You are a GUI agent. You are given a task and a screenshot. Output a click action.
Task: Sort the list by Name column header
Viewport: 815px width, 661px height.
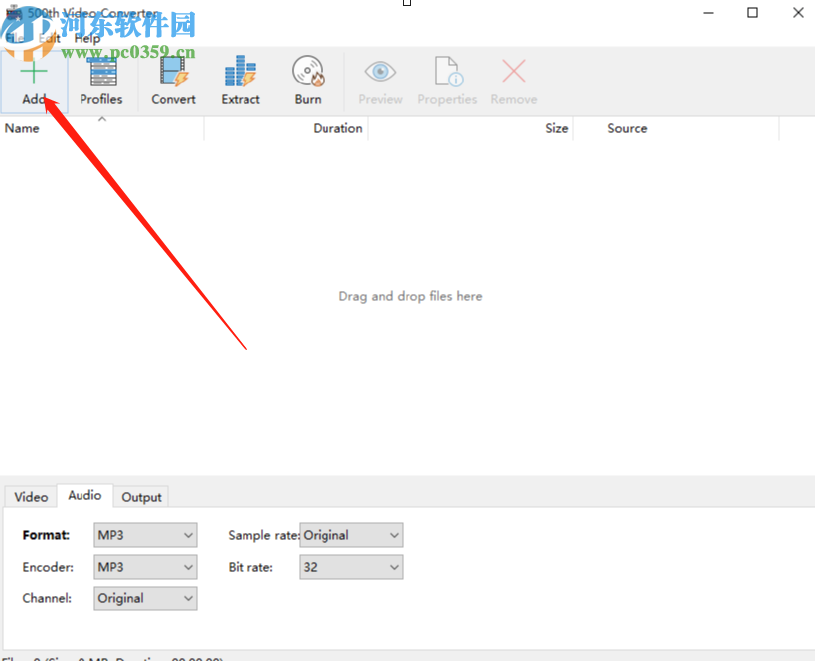click(102, 128)
